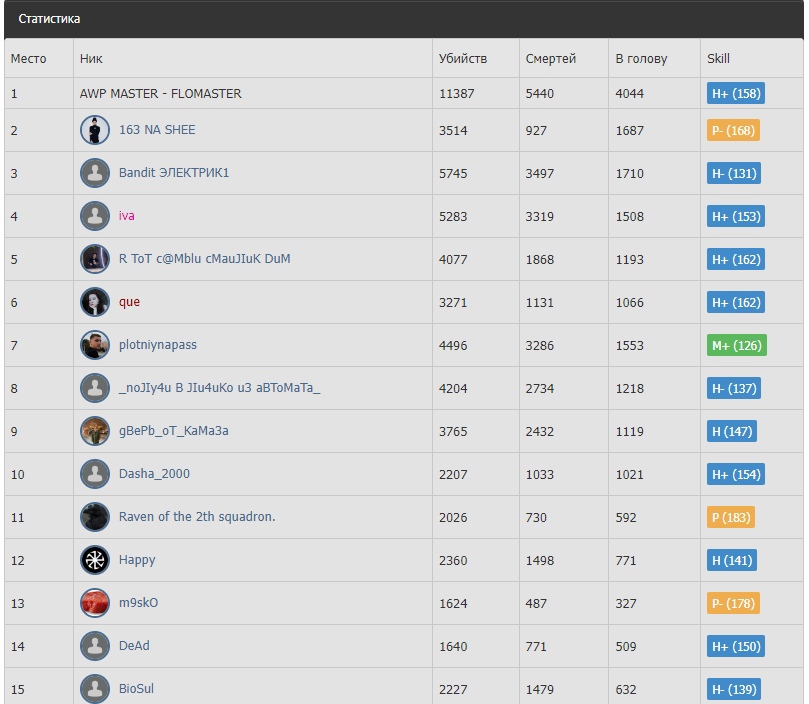Click the green M+ (126) skill badge
The image size is (809, 704).
737,345
